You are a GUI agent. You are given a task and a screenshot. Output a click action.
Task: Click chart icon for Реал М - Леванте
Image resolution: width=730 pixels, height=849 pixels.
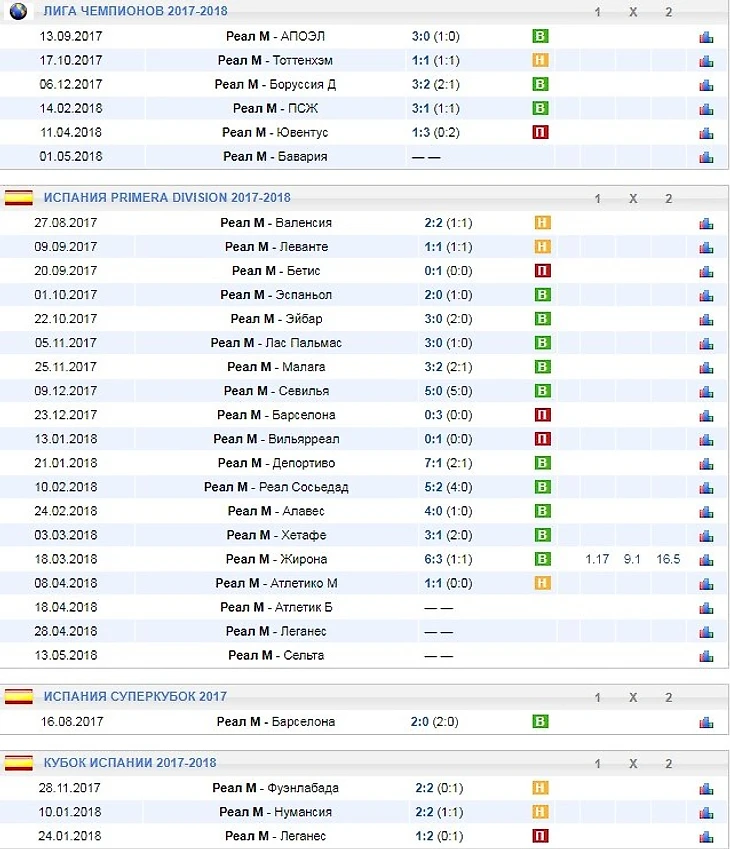tap(706, 247)
